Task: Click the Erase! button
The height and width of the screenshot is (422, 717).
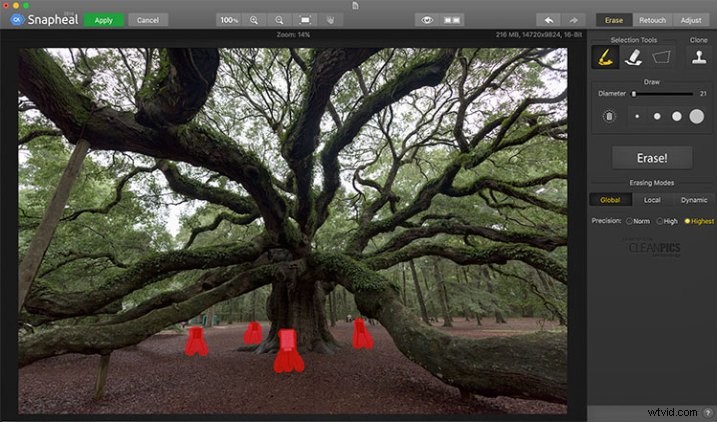Action: coord(652,158)
